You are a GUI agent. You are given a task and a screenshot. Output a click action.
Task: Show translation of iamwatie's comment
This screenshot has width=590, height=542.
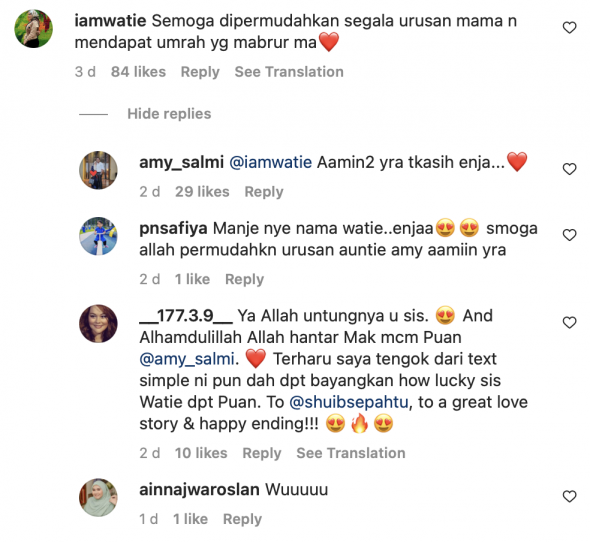[289, 72]
